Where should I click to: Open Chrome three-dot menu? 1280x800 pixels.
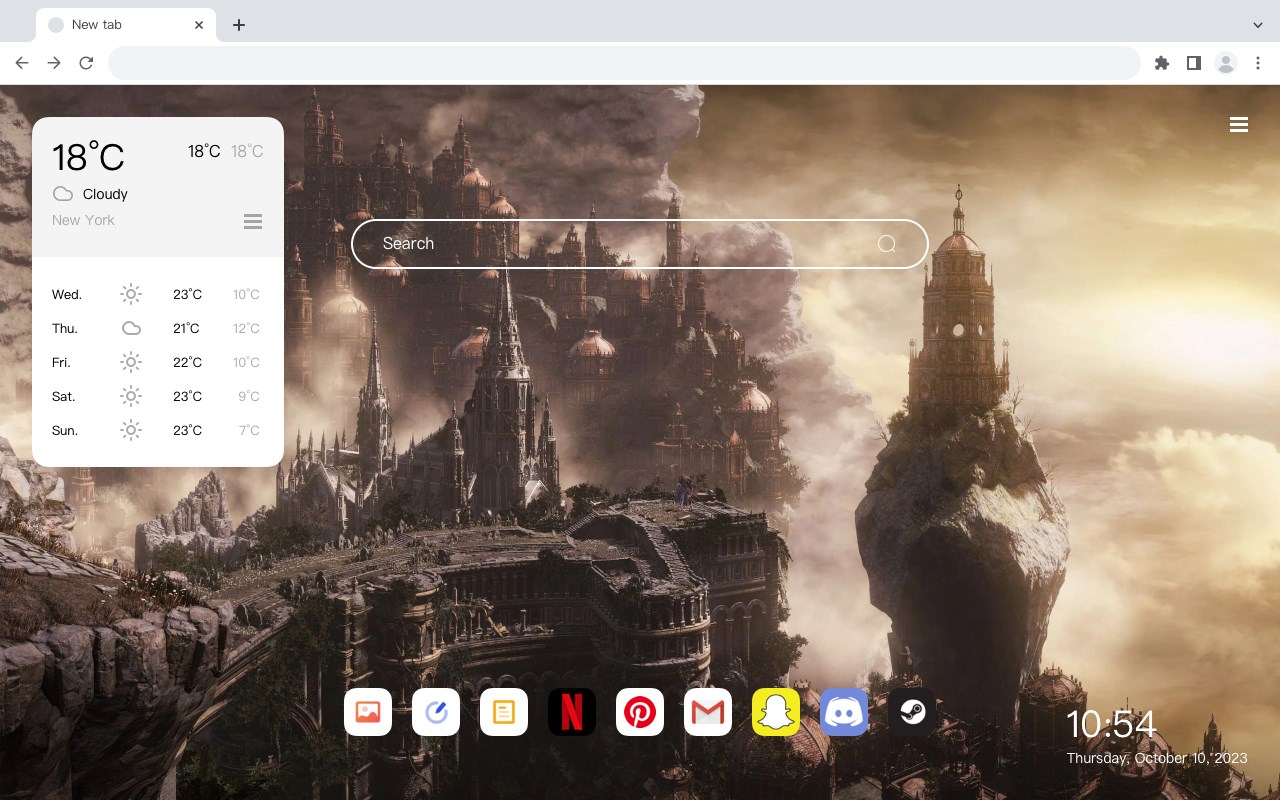(x=1258, y=63)
